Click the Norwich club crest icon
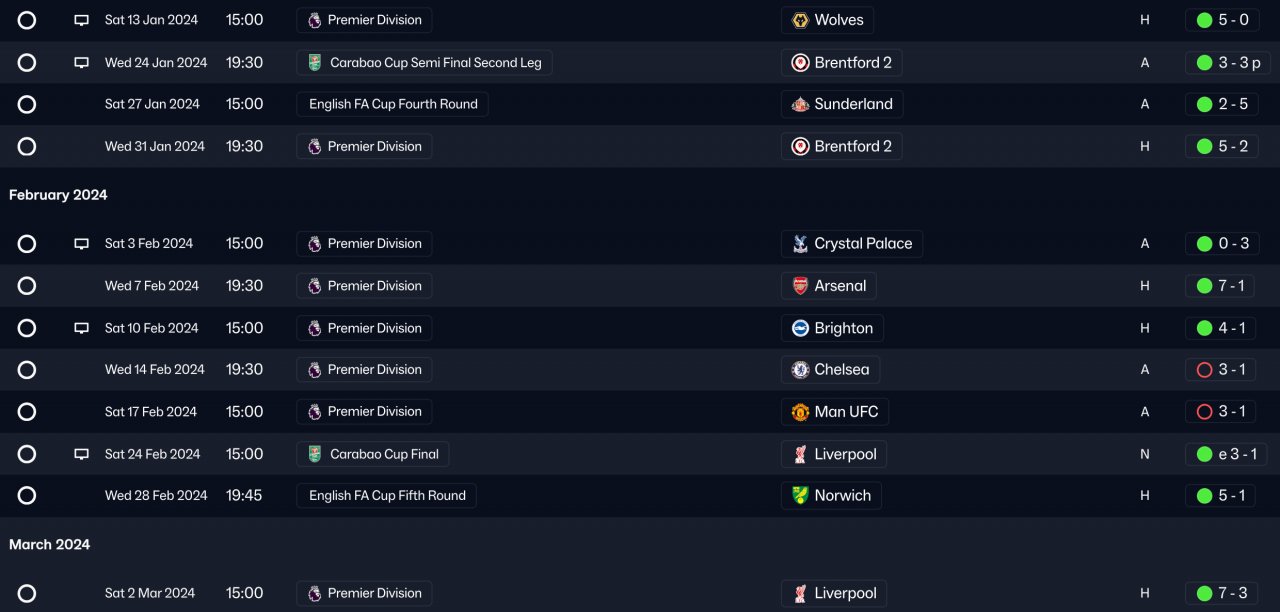 (800, 496)
